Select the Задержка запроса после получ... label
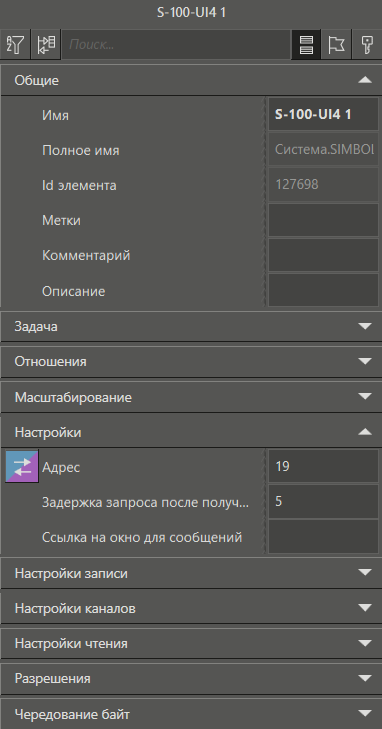 pos(145,503)
